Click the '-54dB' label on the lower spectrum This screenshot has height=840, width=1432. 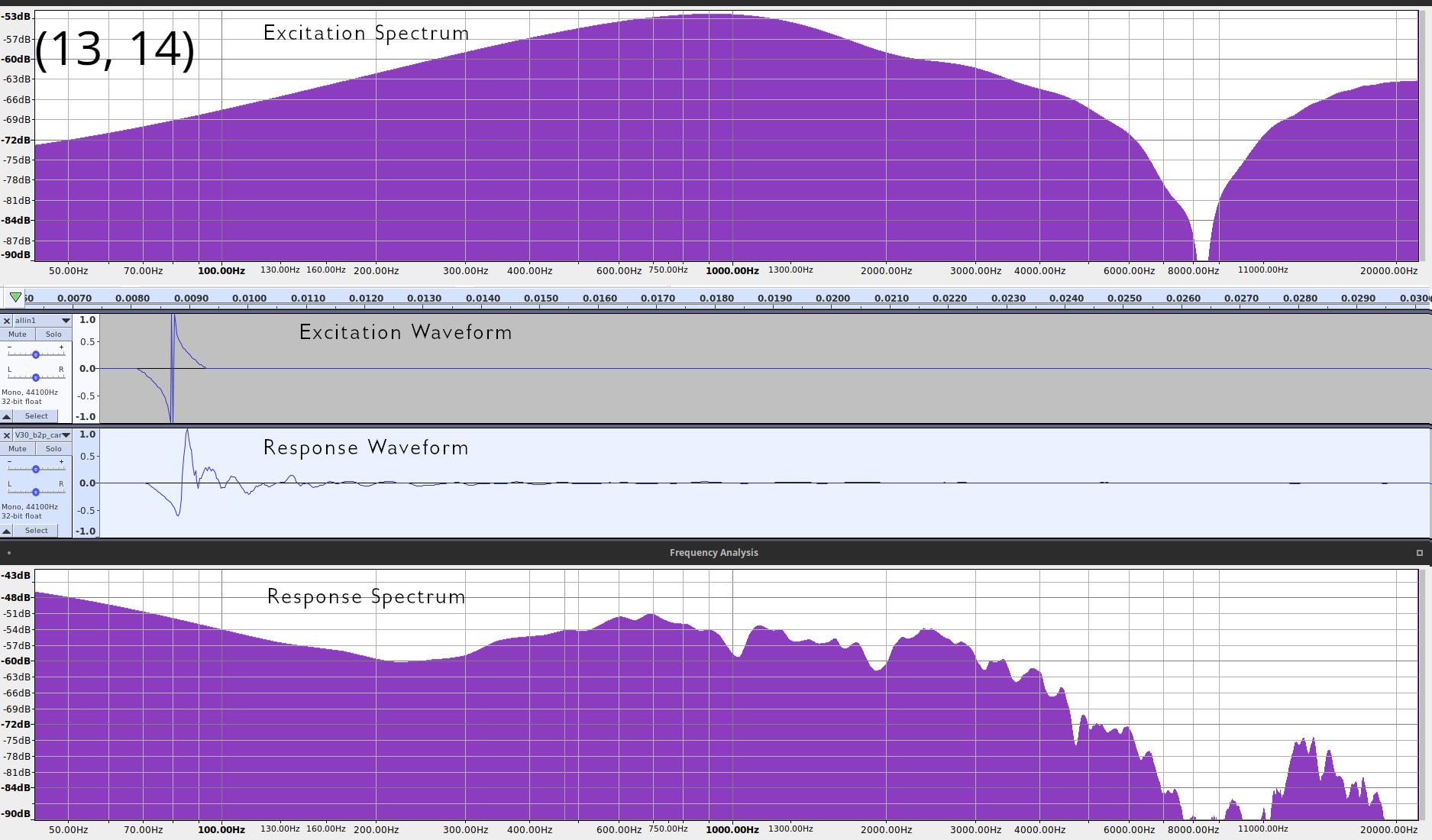point(16,630)
